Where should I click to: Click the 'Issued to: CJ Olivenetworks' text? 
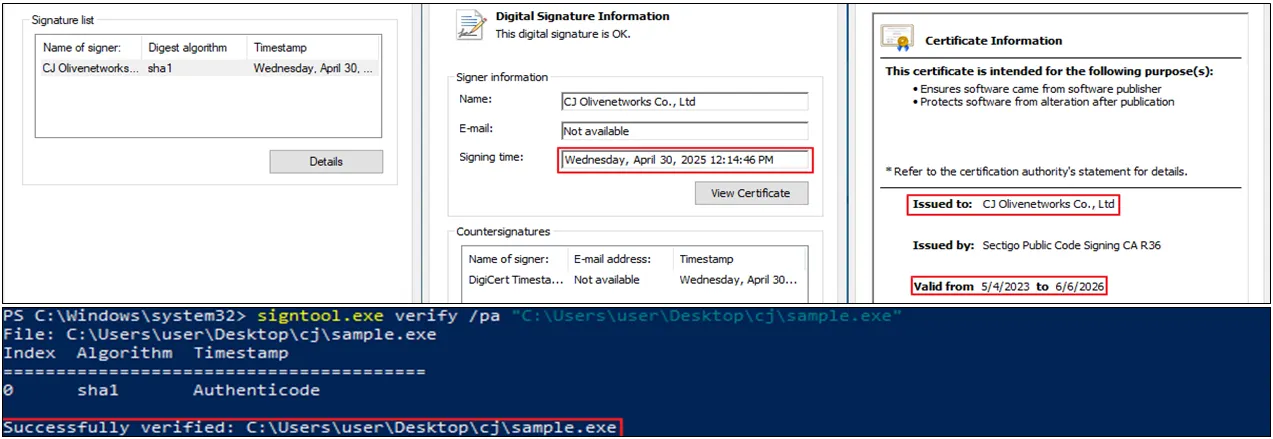click(1013, 204)
